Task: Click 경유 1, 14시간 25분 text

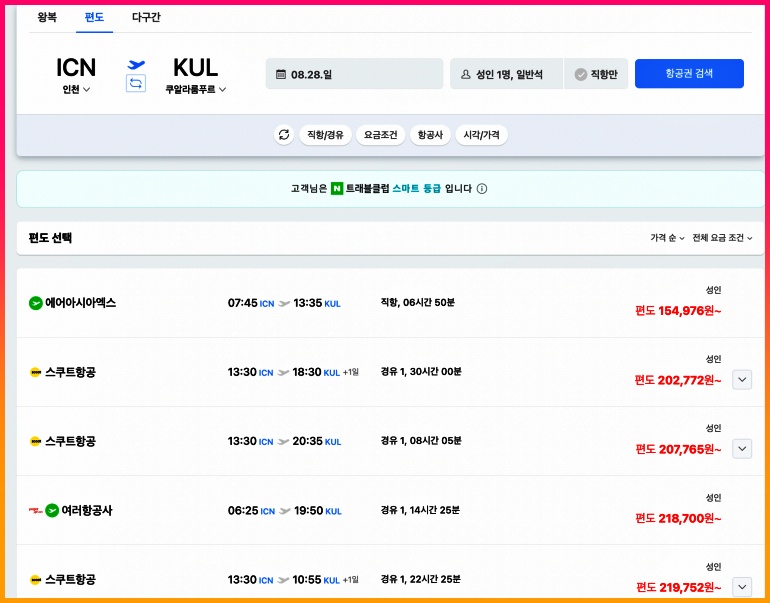Action: pos(420,510)
